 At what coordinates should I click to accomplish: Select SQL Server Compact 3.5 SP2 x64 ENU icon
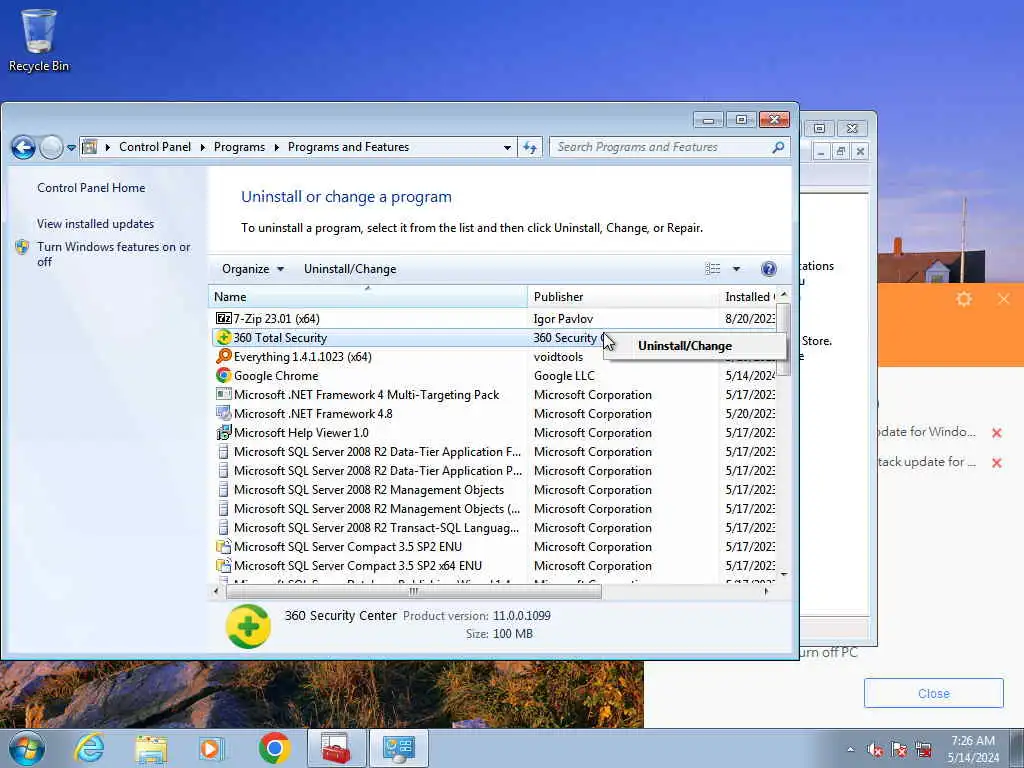coord(223,566)
